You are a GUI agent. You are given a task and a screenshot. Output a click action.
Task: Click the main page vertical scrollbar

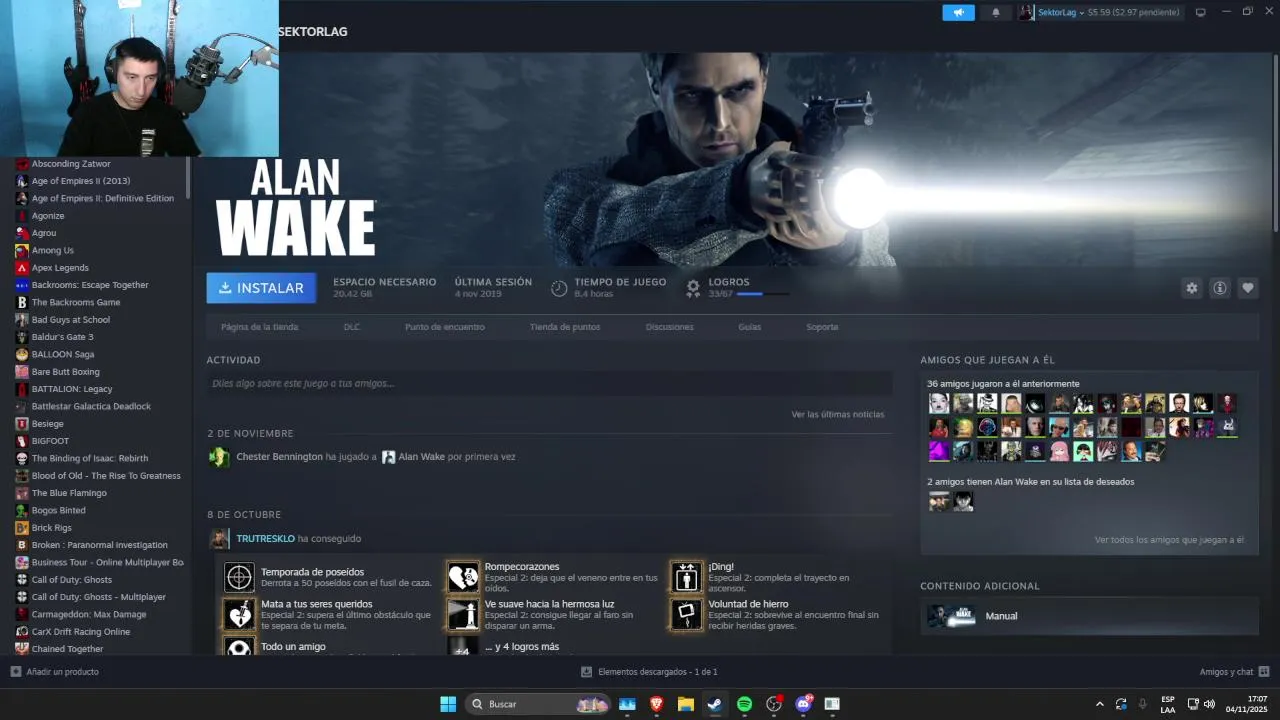[1275, 143]
